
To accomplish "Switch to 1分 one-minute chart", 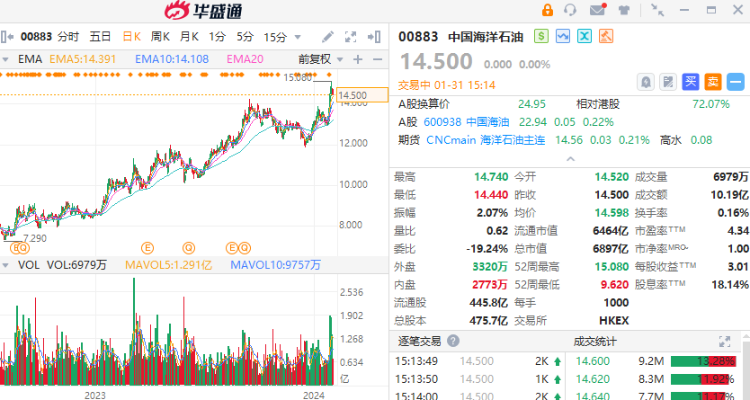I will (x=217, y=36).
